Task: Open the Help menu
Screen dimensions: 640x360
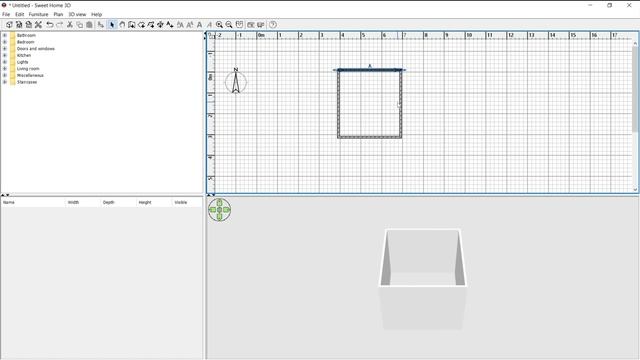Action: pos(96,14)
